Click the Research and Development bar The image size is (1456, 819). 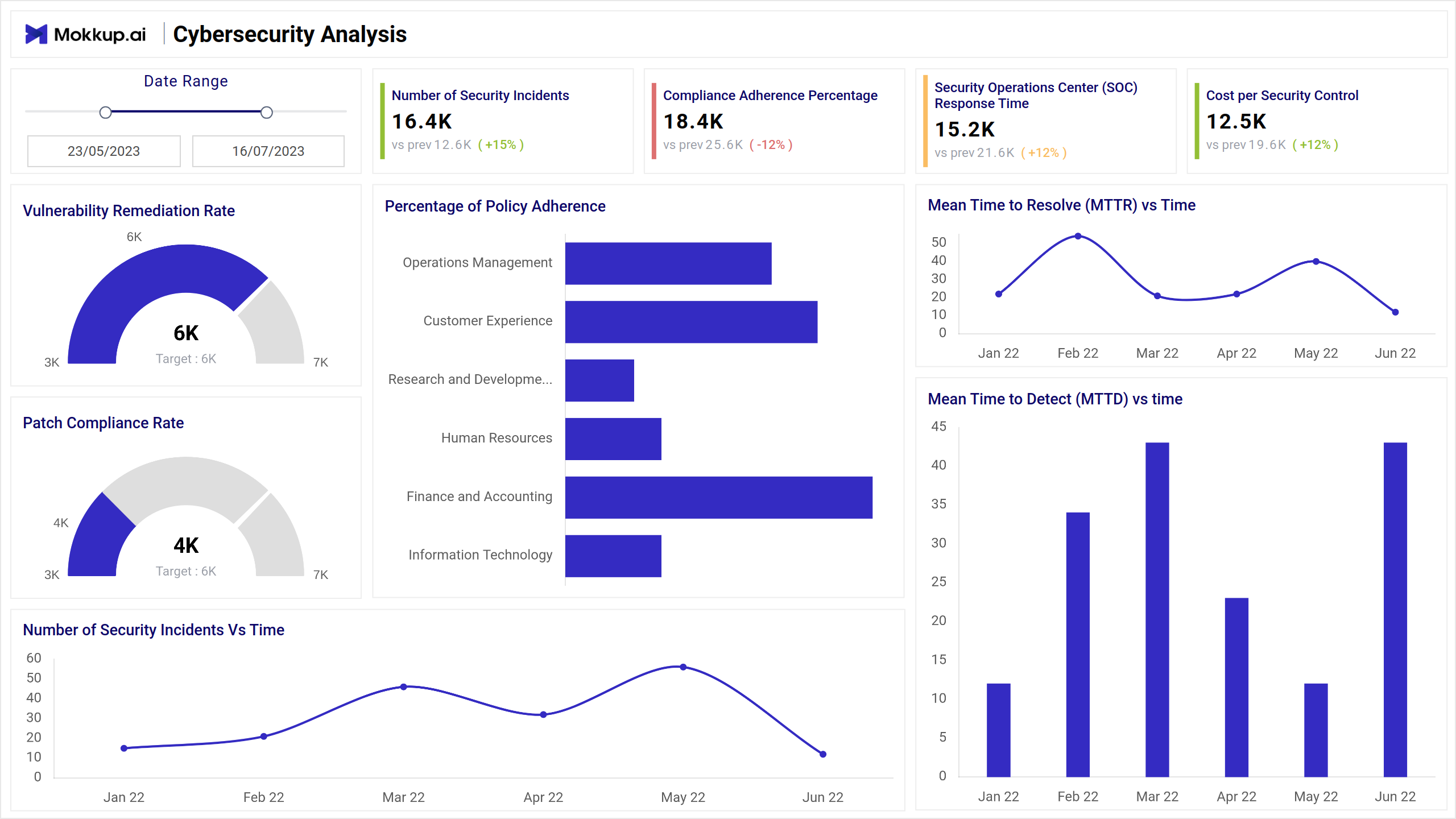tap(599, 380)
